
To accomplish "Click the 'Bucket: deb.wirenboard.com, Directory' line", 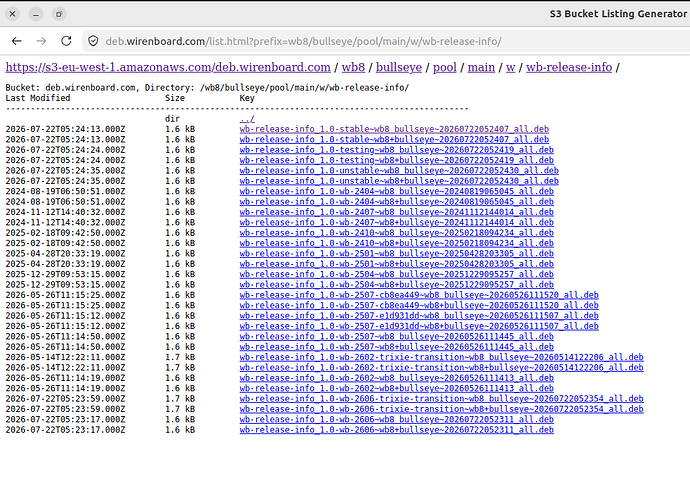I will point(207,88).
